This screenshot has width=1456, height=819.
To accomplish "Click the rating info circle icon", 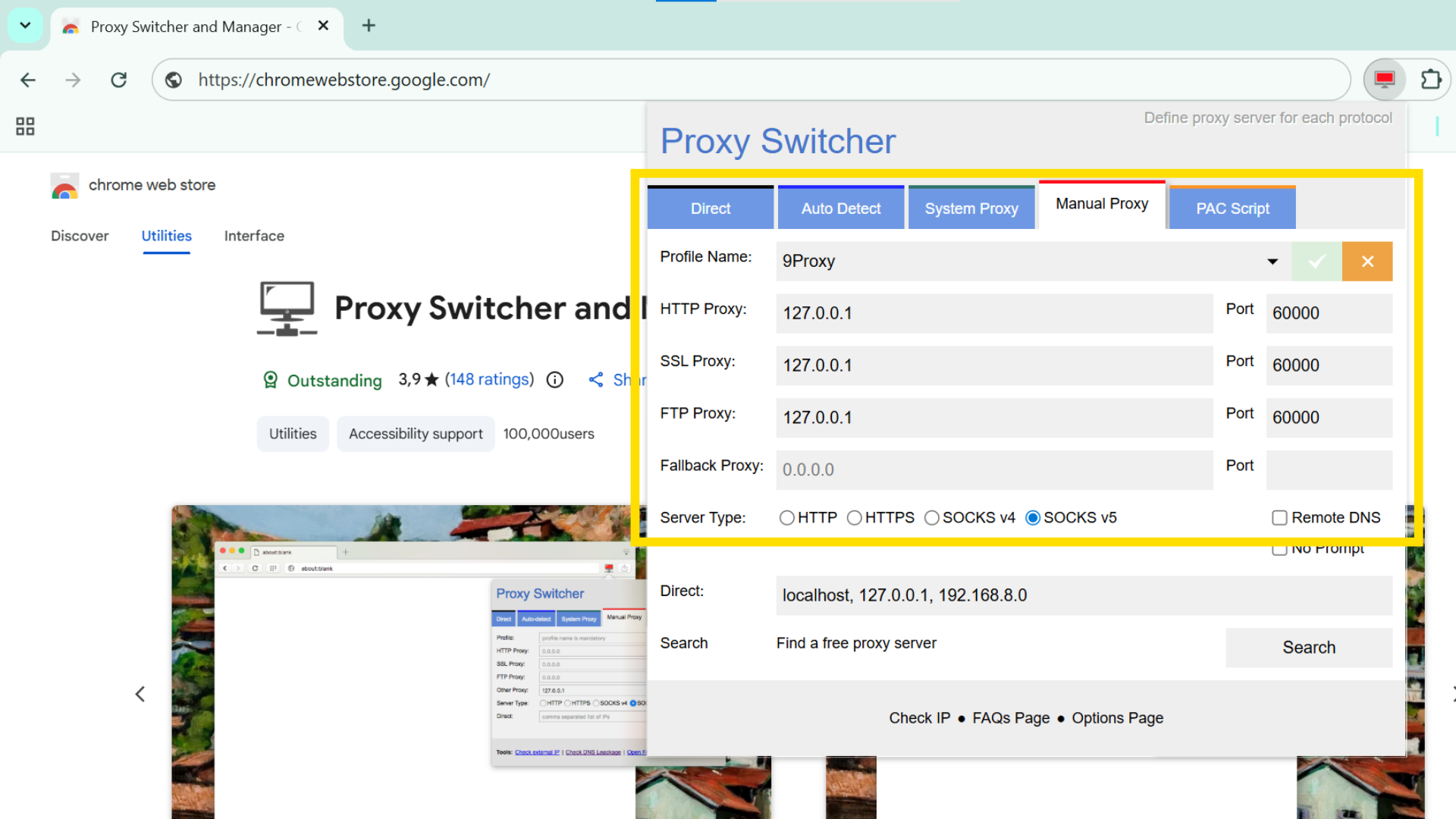I will [555, 380].
